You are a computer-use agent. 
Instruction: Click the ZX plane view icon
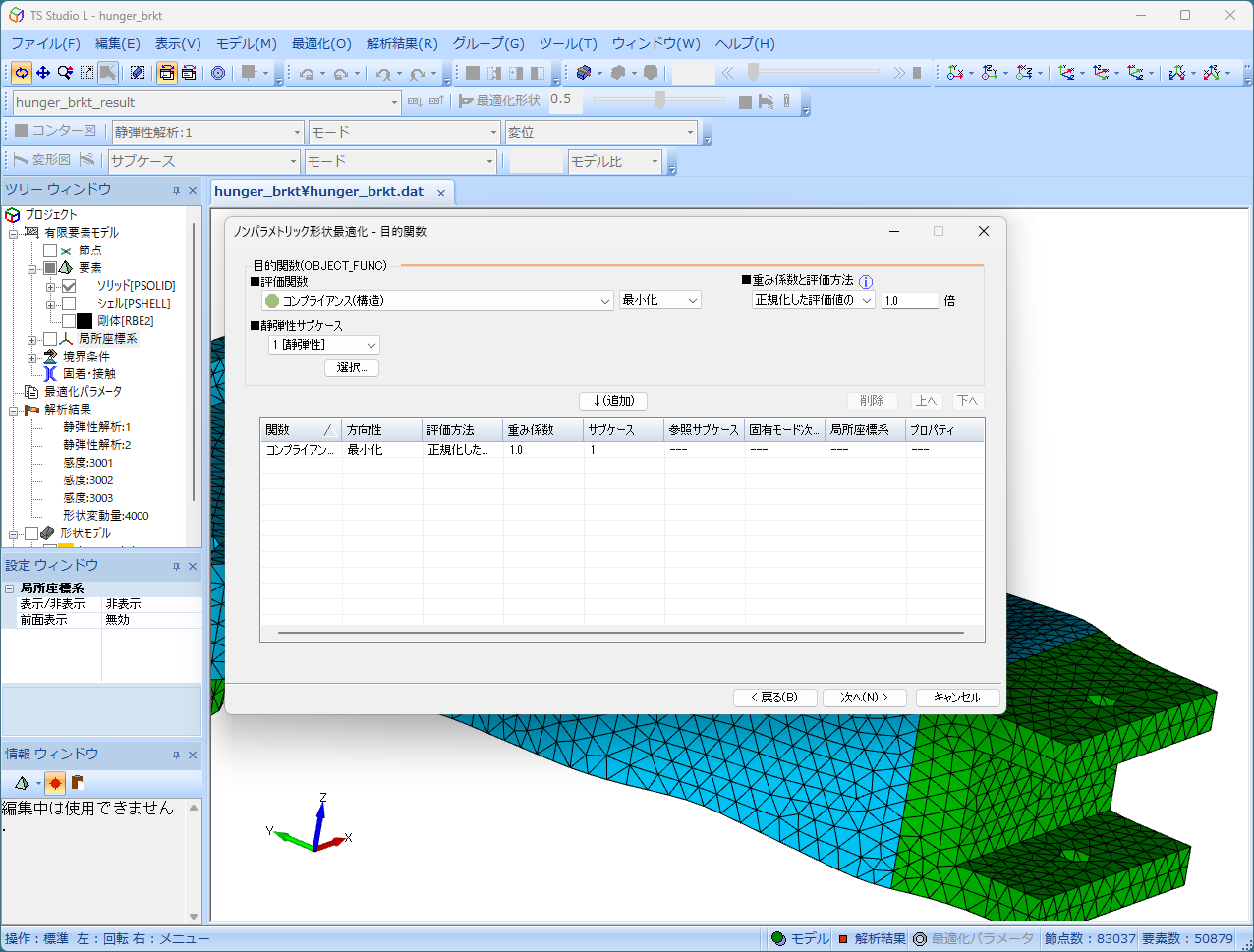point(1025,73)
